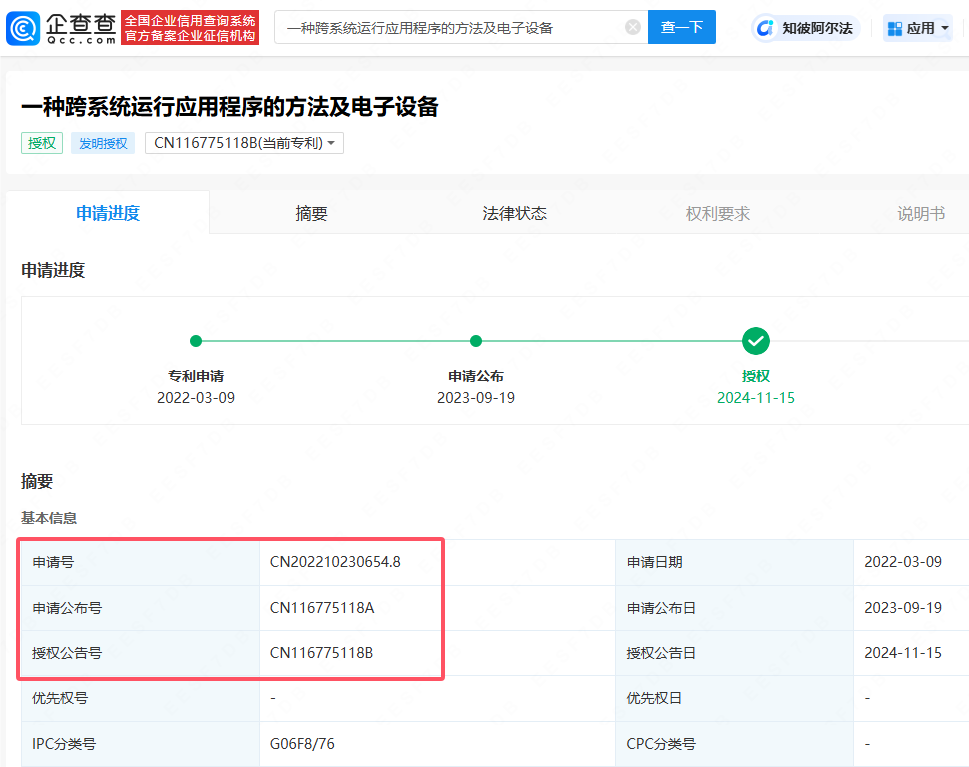The image size is (969, 767).
Task: Click the 授权公告日 value 2024-11-15 in table
Action: coord(903,653)
